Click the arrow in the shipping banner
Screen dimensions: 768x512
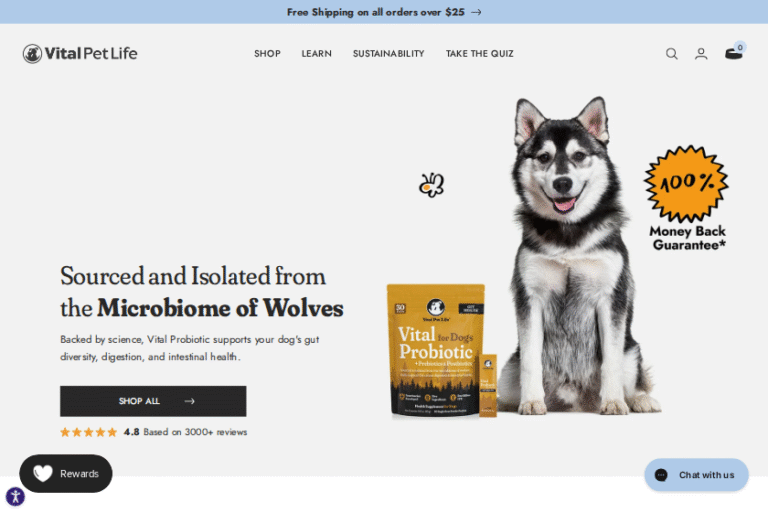(476, 12)
